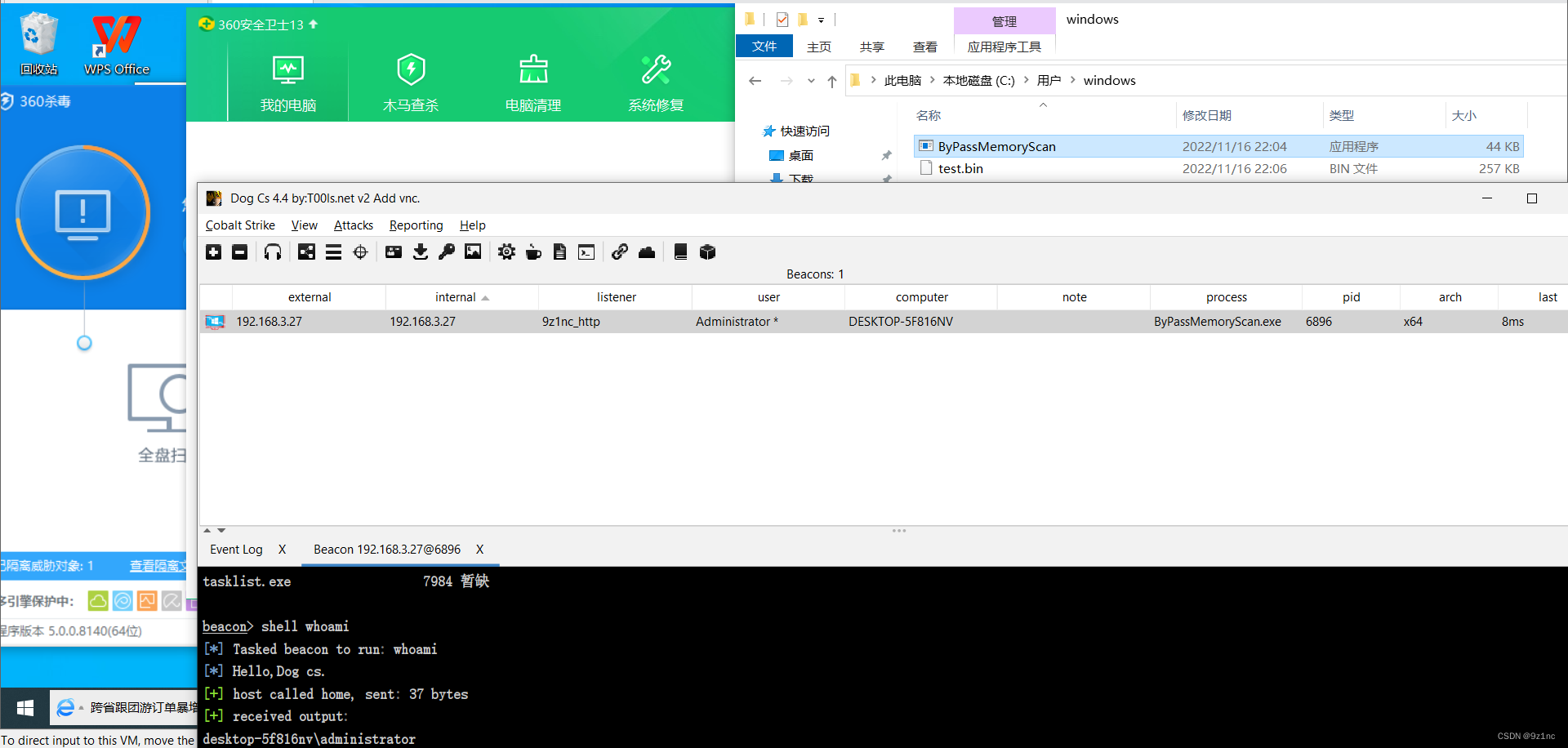The height and width of the screenshot is (748, 1568).
Task: Click Internet Explorer taskbar item
Action: (x=124, y=708)
